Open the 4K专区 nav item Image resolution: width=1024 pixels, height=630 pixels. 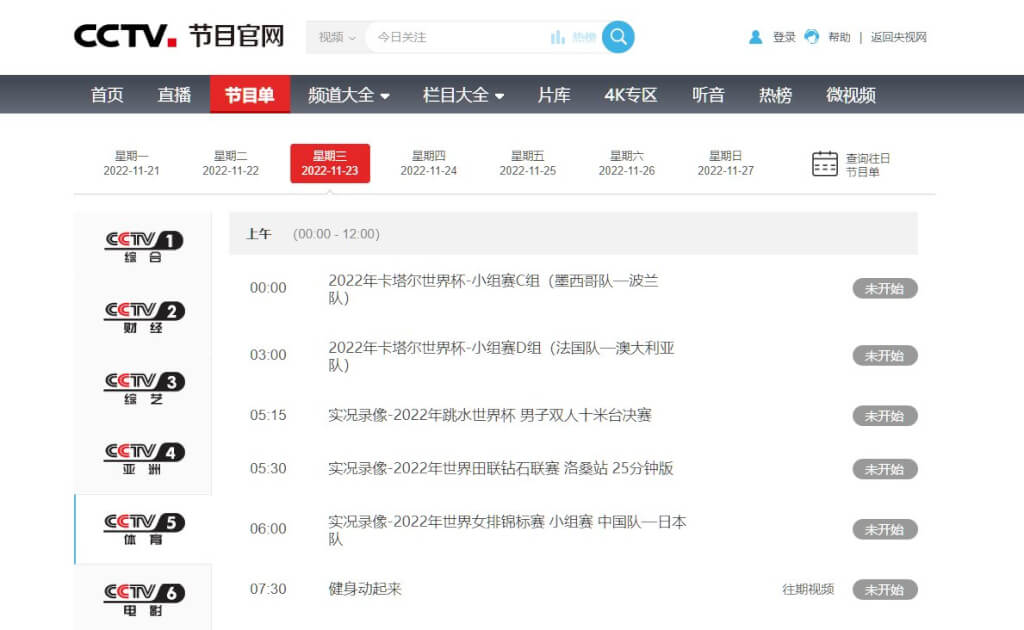coord(630,95)
